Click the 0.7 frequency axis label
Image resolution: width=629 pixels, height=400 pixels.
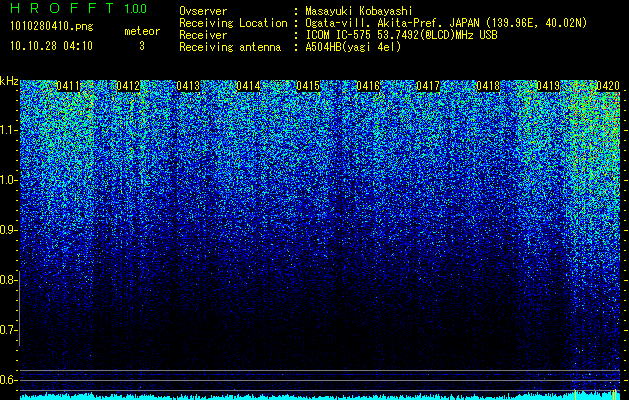(x=7, y=330)
